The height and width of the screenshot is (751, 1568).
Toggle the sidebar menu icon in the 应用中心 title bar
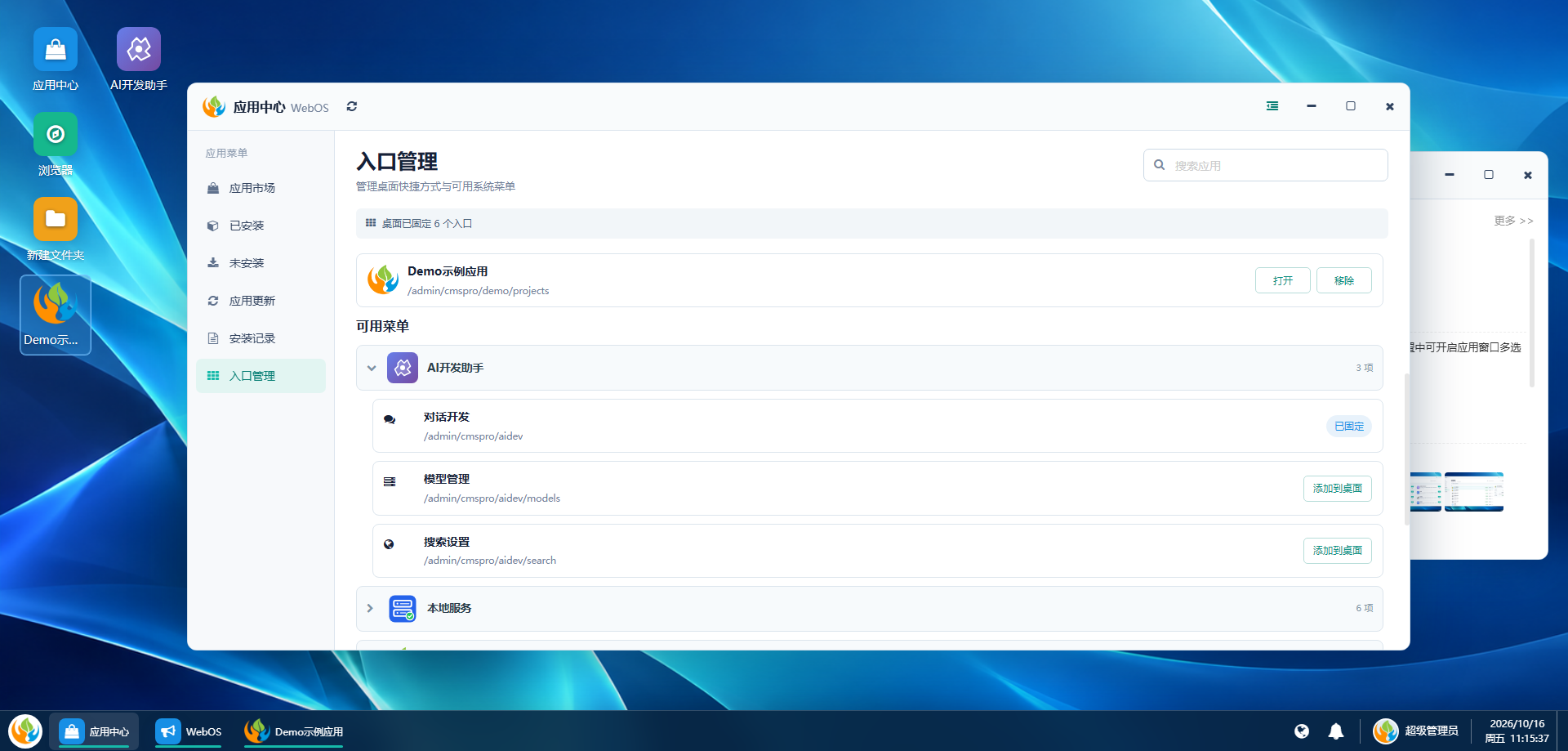[x=1272, y=106]
